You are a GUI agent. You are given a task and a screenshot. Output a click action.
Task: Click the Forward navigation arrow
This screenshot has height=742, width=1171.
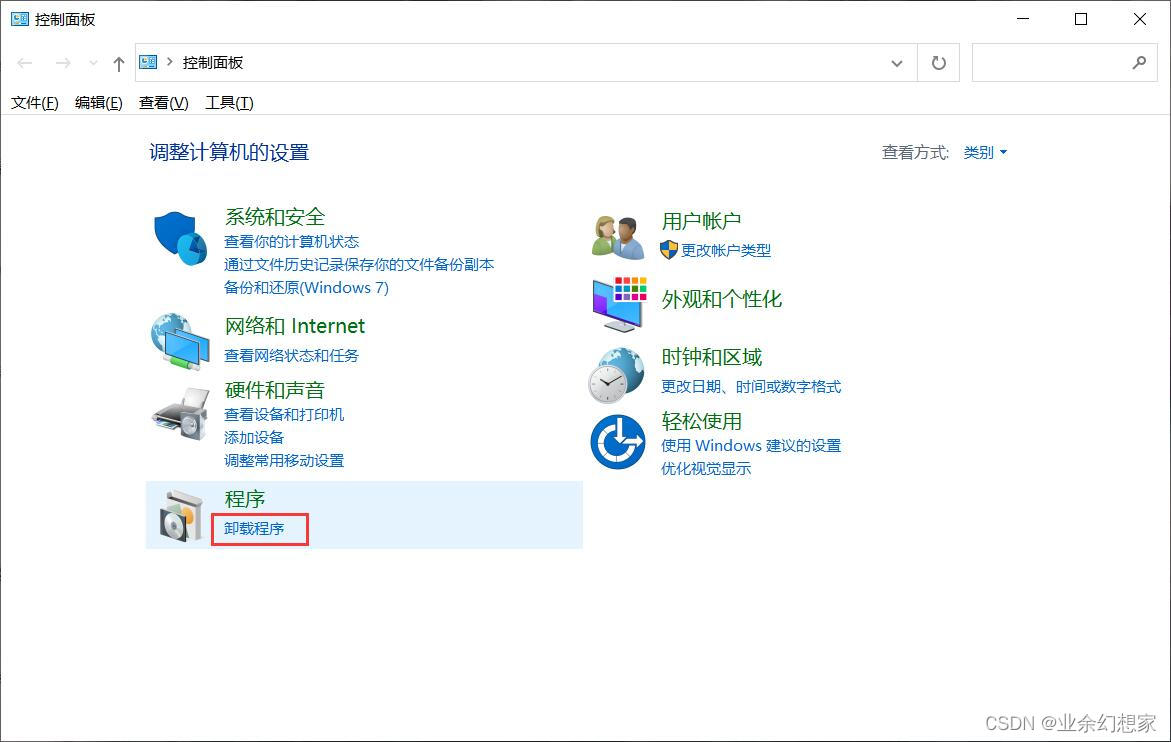(63, 63)
